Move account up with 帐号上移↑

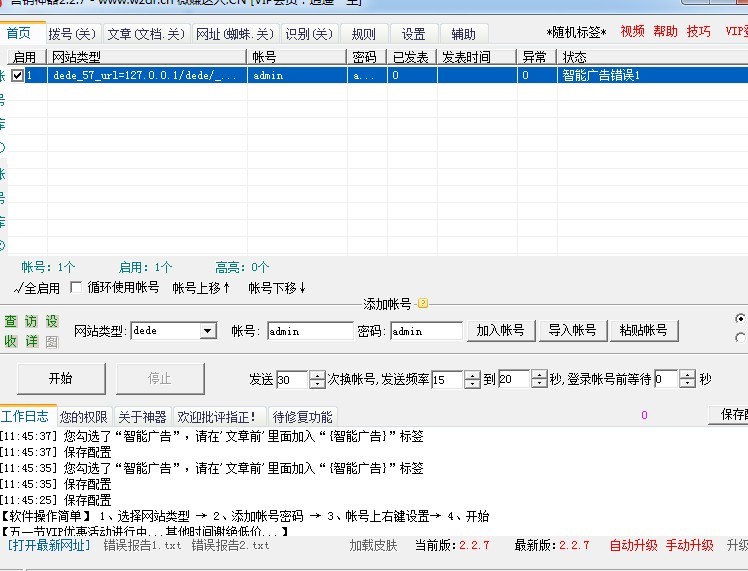(x=201, y=288)
